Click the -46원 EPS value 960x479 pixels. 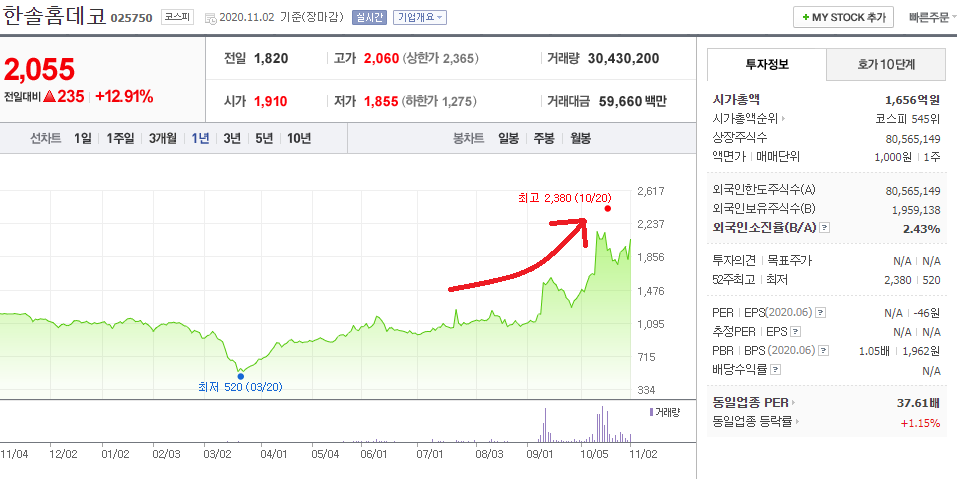click(926, 313)
